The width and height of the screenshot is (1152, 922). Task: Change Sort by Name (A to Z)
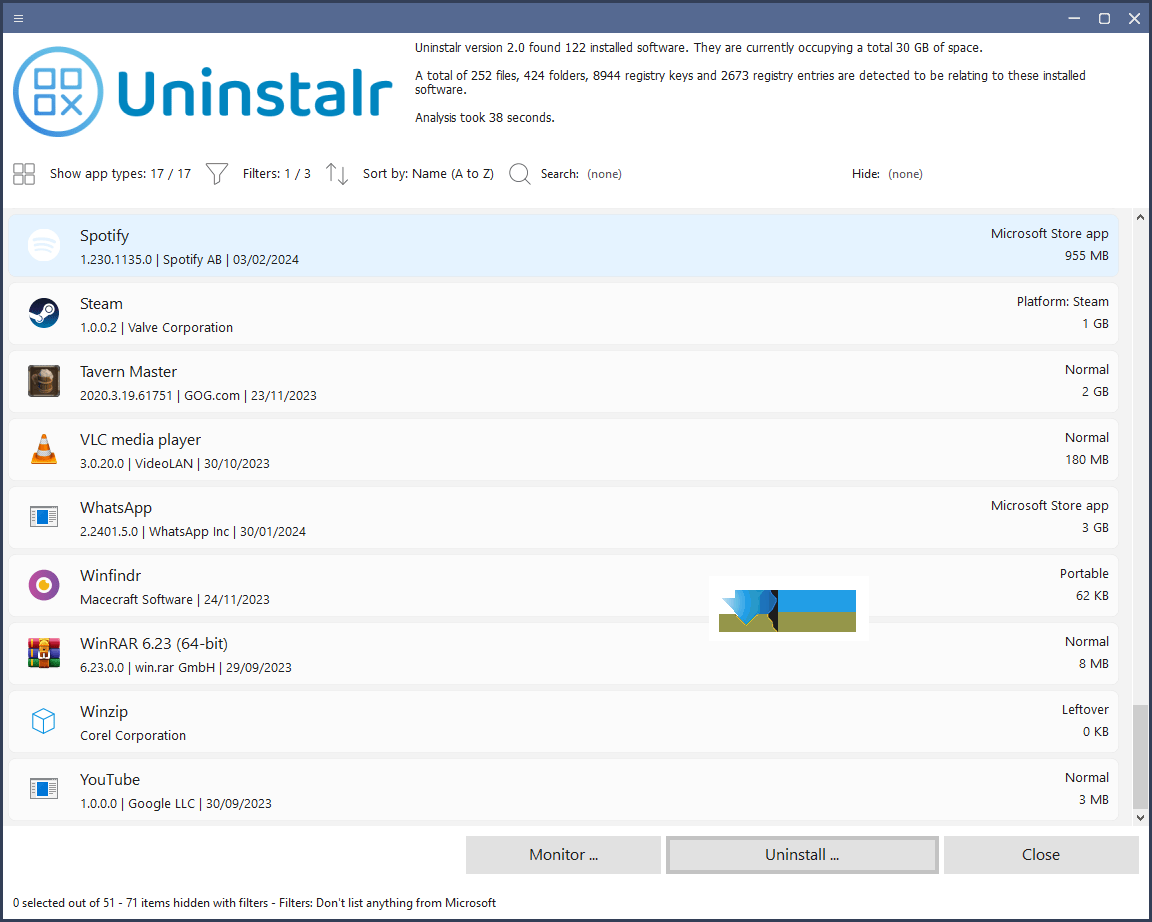pyautogui.click(x=428, y=174)
